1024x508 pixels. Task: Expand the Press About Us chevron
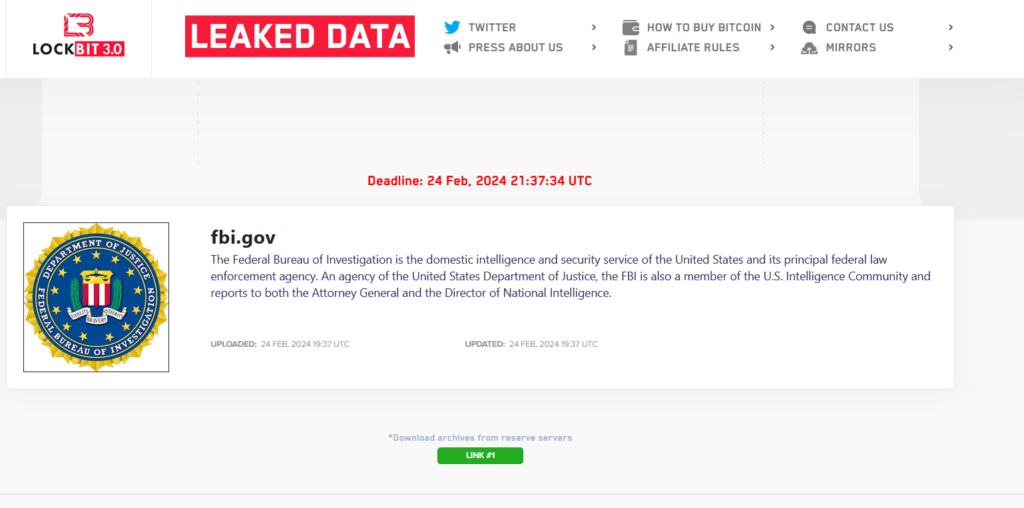click(594, 47)
